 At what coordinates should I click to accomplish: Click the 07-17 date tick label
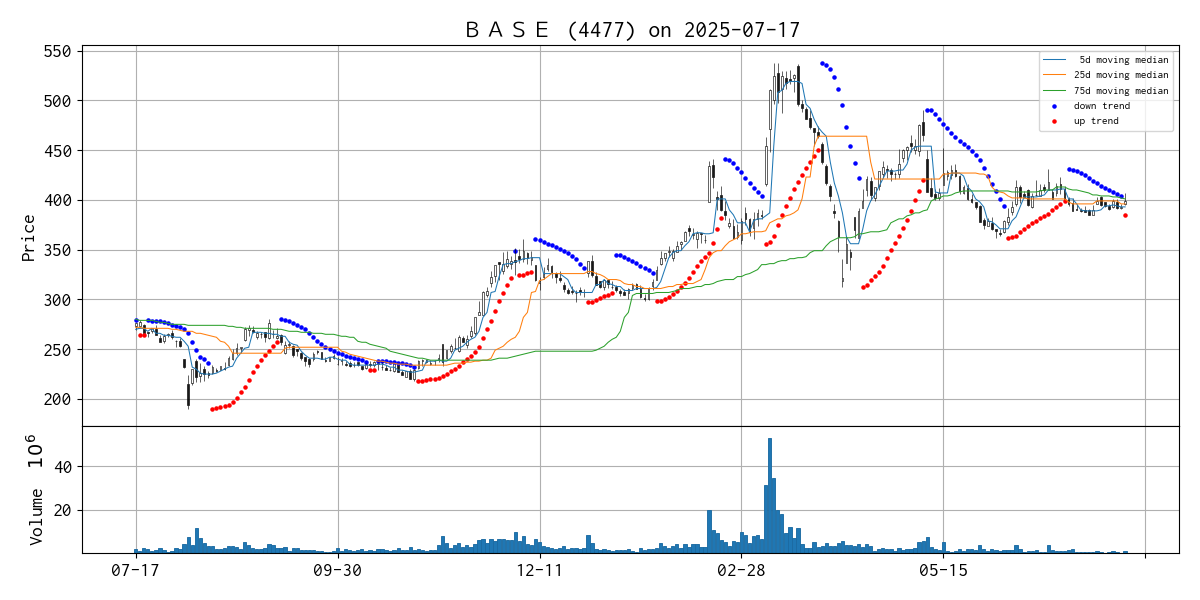click(x=136, y=571)
